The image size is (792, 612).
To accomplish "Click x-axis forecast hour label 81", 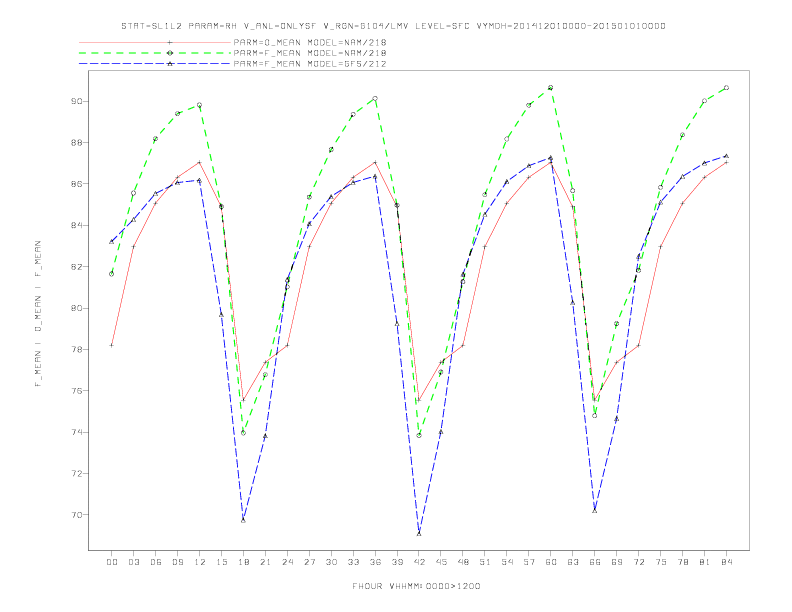I will [705, 562].
